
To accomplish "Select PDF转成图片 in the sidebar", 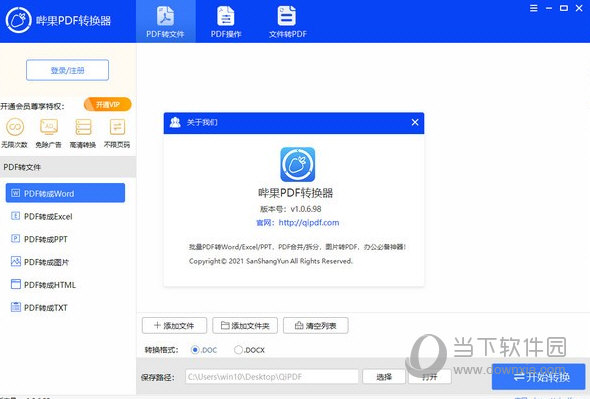I will [65, 262].
